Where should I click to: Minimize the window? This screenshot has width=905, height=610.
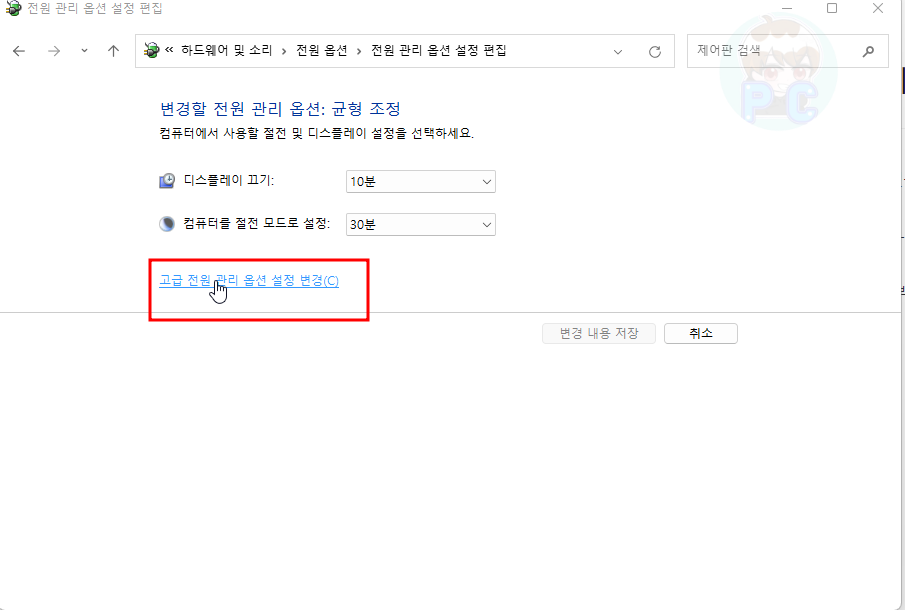[787, 9]
